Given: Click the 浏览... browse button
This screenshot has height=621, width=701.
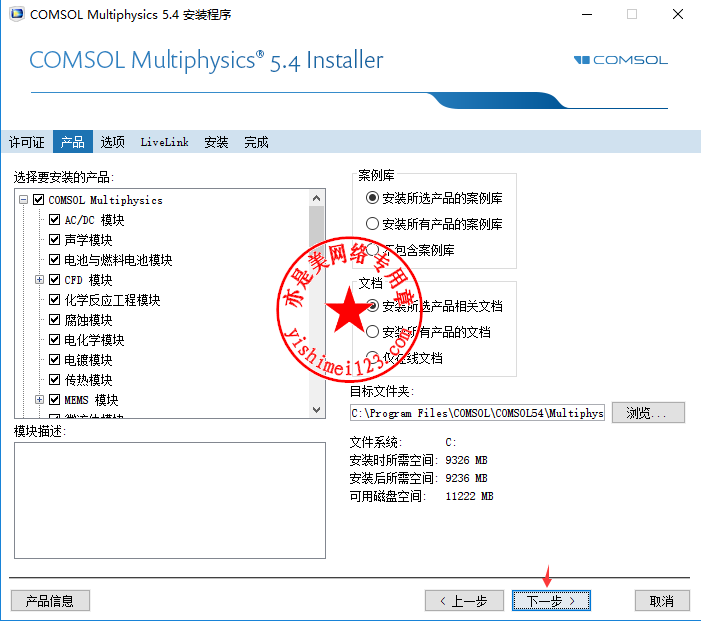Looking at the screenshot, I should 648,413.
